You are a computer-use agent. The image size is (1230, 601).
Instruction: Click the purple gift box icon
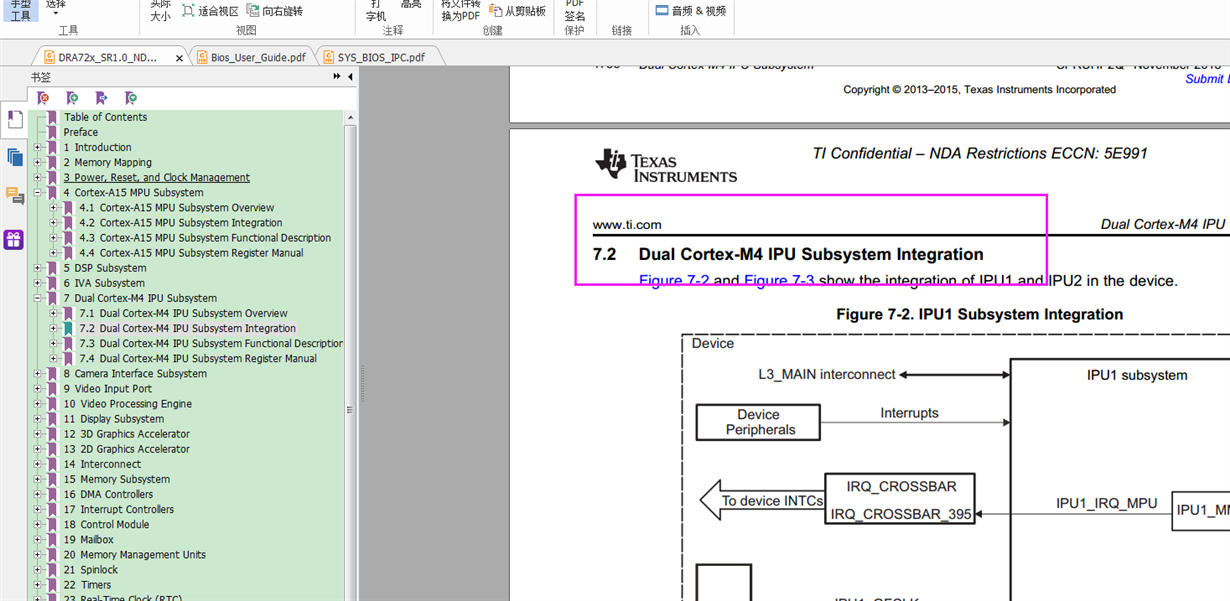tap(13, 240)
